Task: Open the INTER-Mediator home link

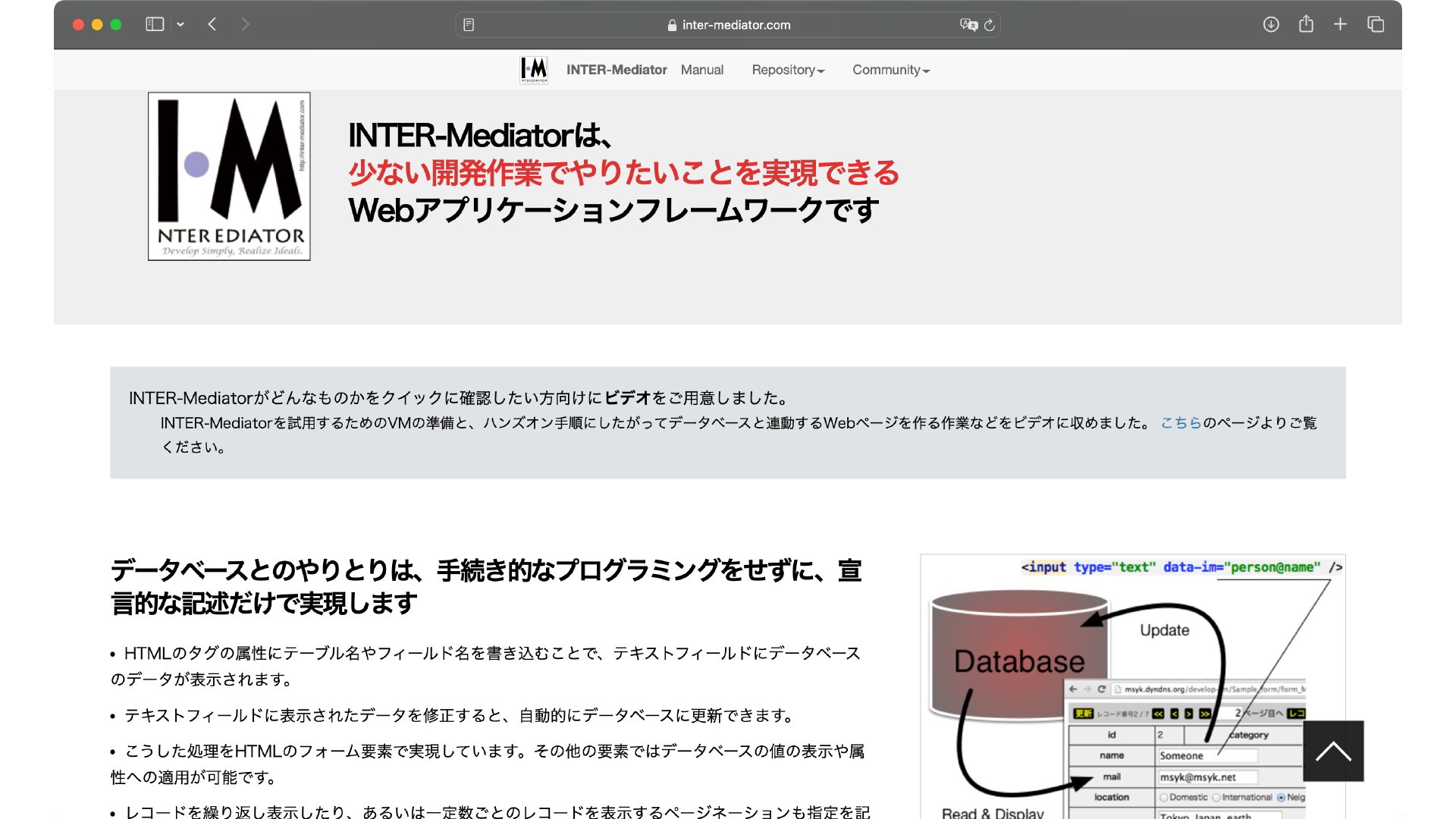Action: pyautogui.click(x=617, y=70)
